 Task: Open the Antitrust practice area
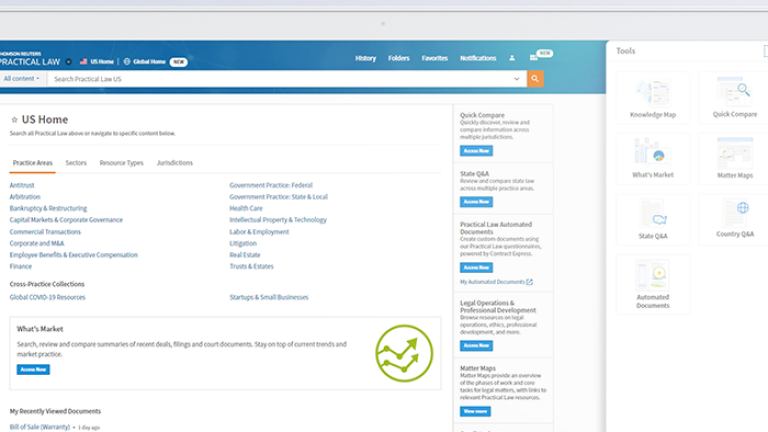click(x=22, y=185)
